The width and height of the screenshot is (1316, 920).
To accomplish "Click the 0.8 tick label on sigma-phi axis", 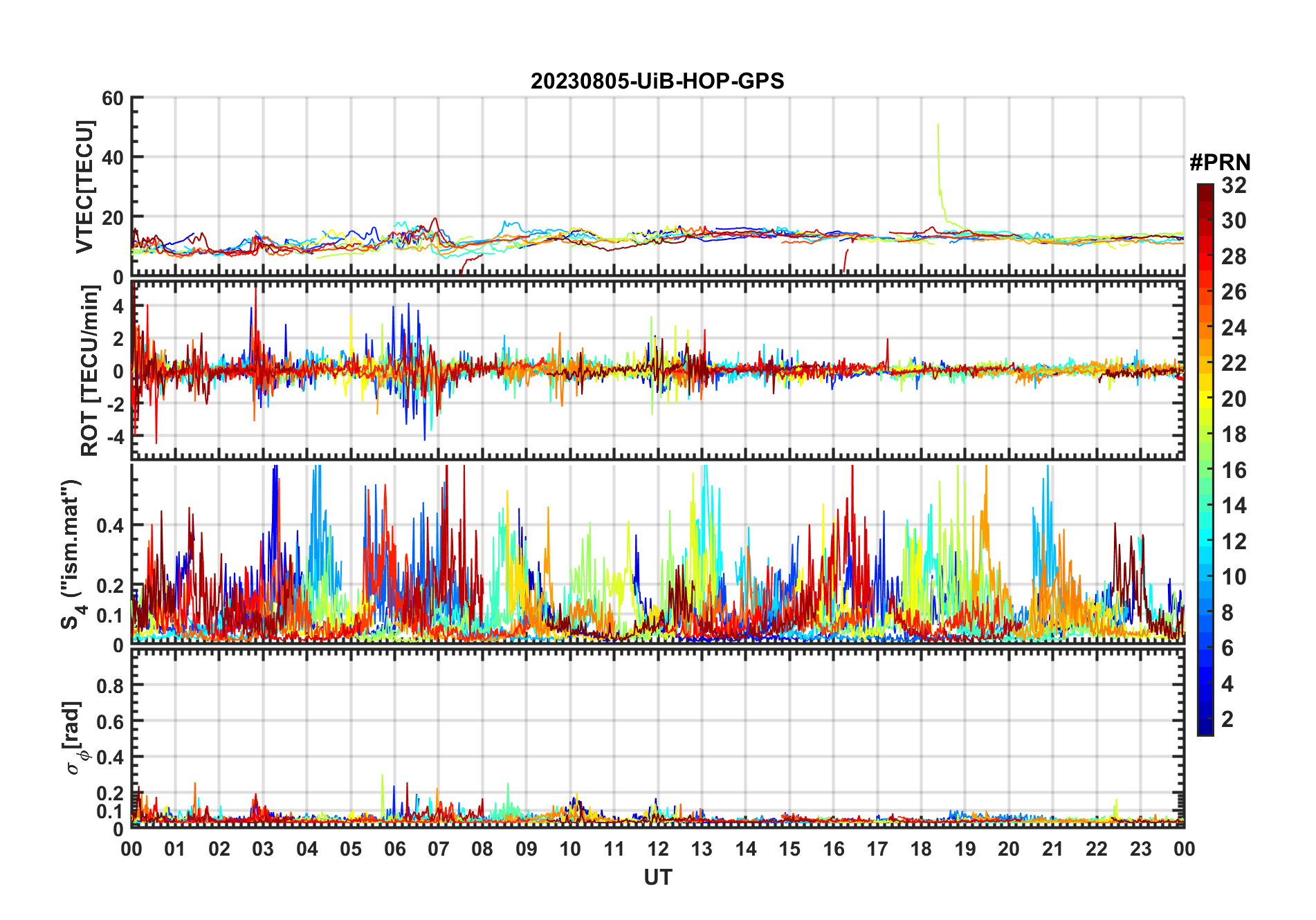I will (x=109, y=686).
